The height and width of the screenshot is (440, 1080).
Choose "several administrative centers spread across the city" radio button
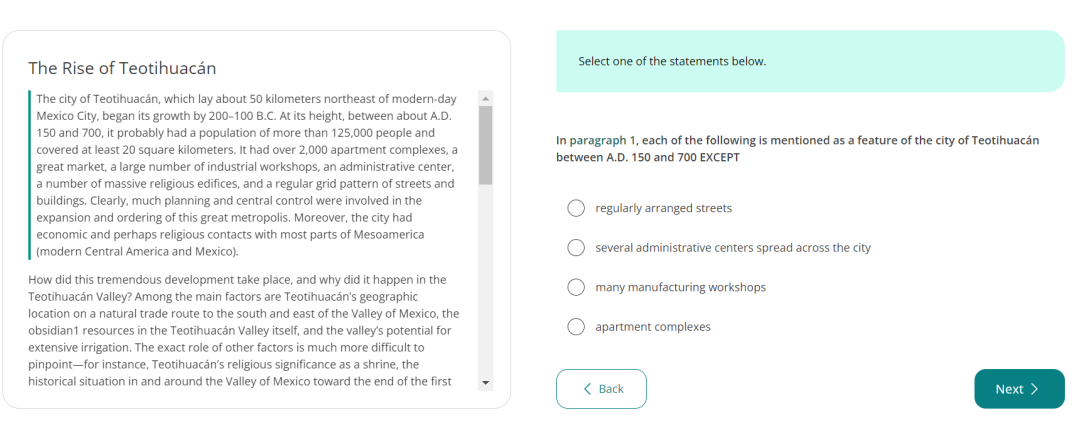tap(576, 247)
